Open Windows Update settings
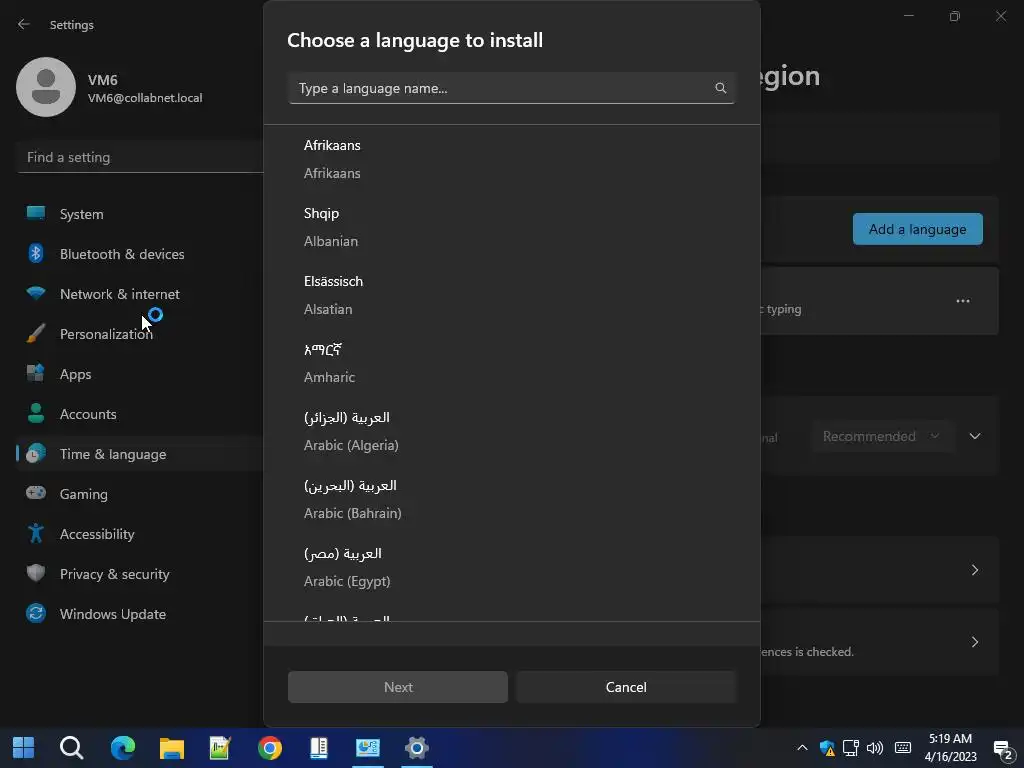The width and height of the screenshot is (1024, 768). coord(140,614)
